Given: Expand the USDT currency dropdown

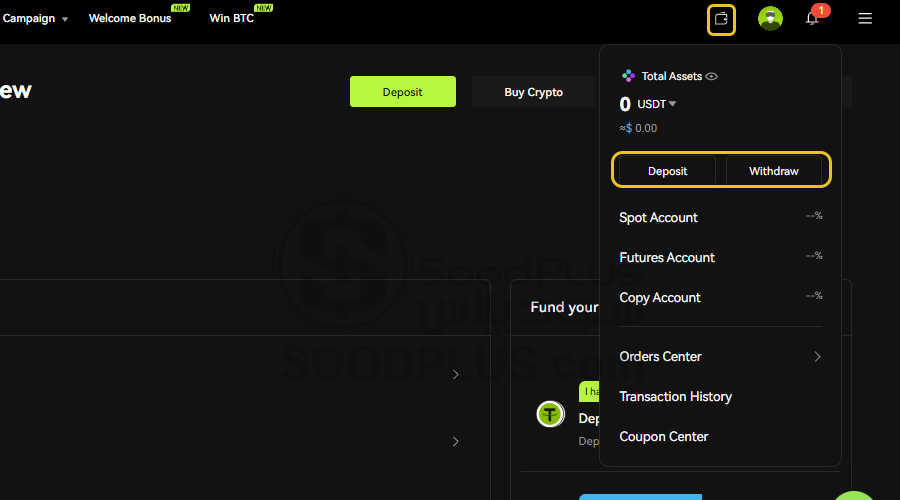Looking at the screenshot, I should 672,104.
